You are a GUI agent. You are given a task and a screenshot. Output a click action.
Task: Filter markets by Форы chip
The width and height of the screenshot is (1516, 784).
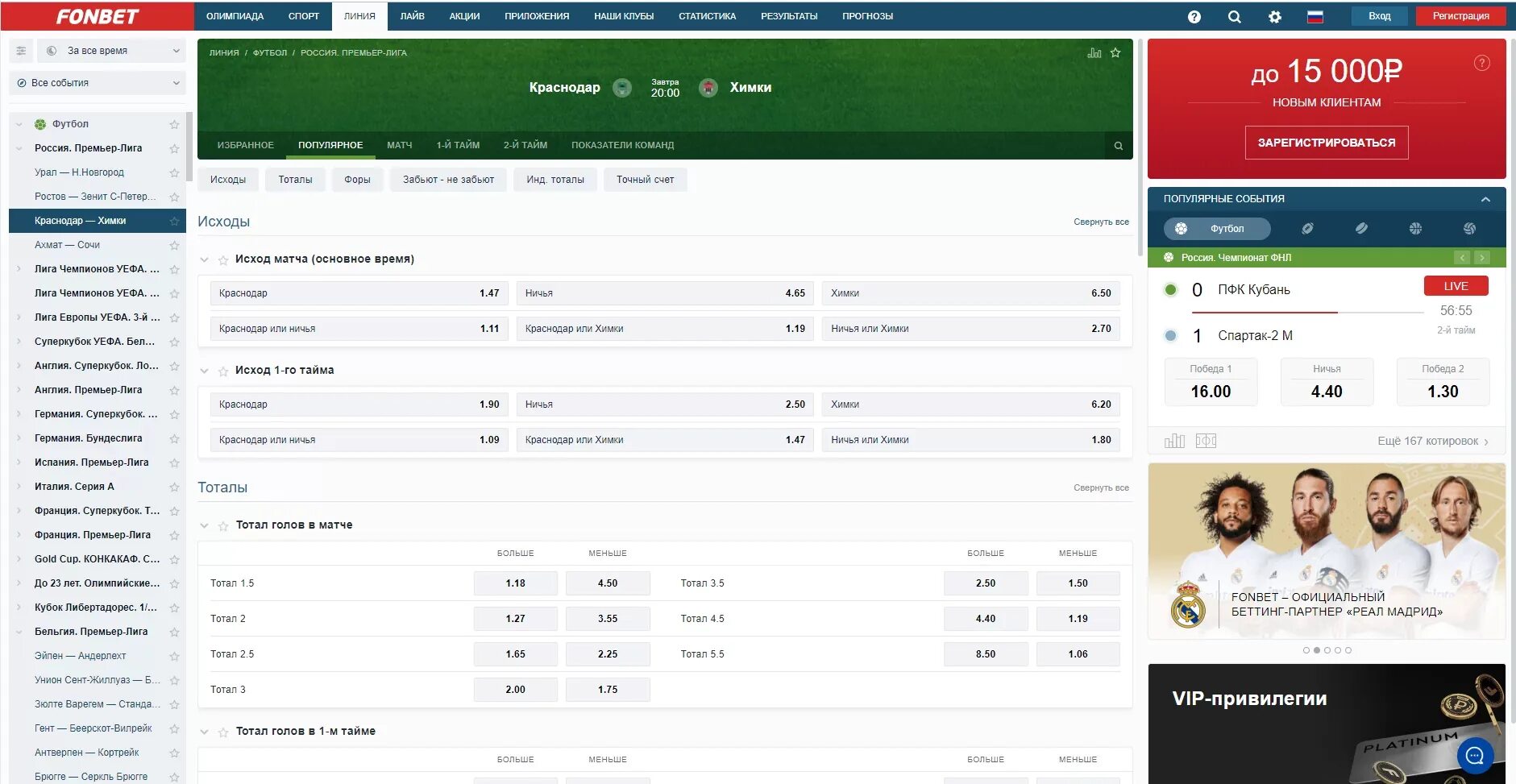(357, 180)
